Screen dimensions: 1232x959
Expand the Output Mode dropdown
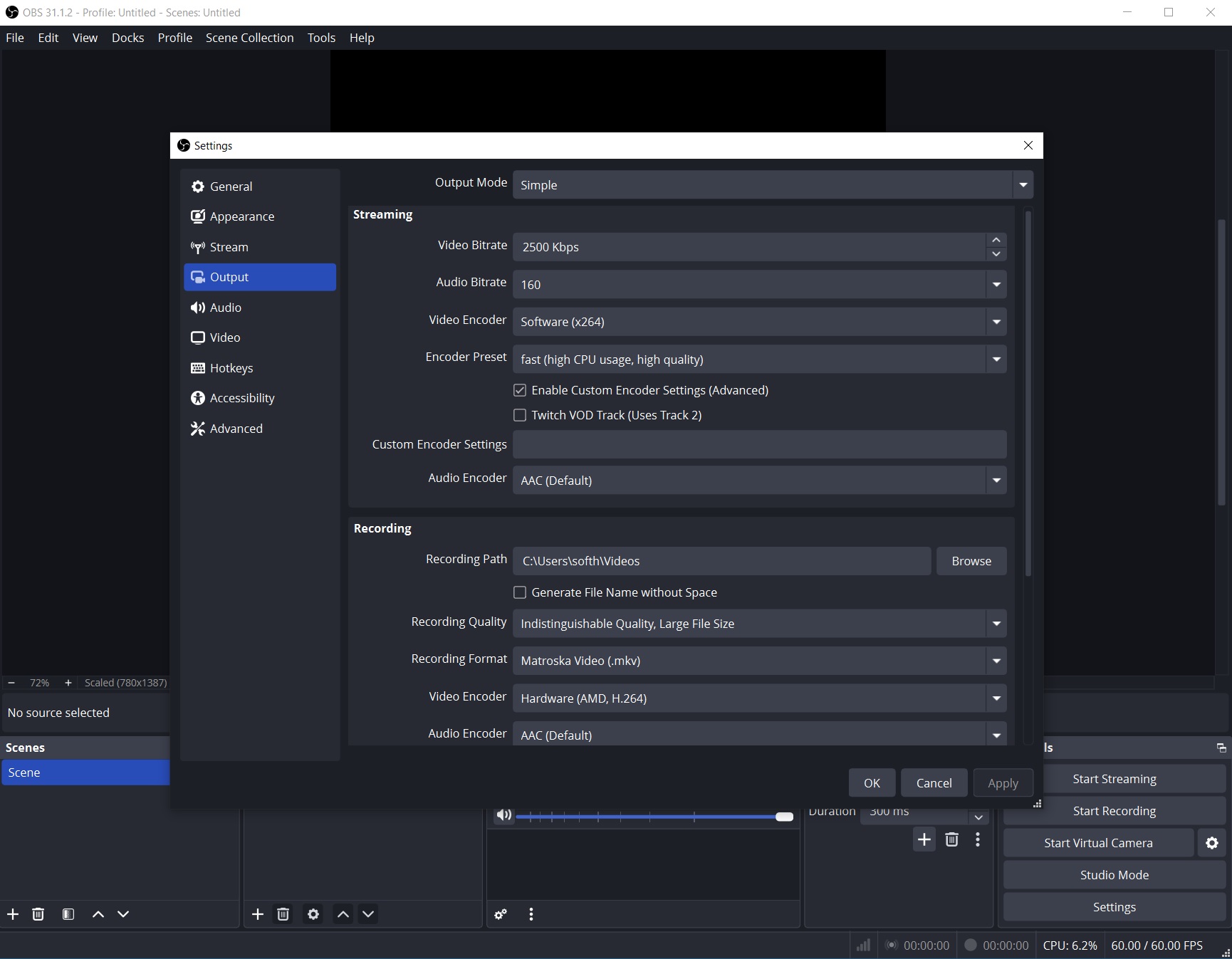click(x=773, y=185)
